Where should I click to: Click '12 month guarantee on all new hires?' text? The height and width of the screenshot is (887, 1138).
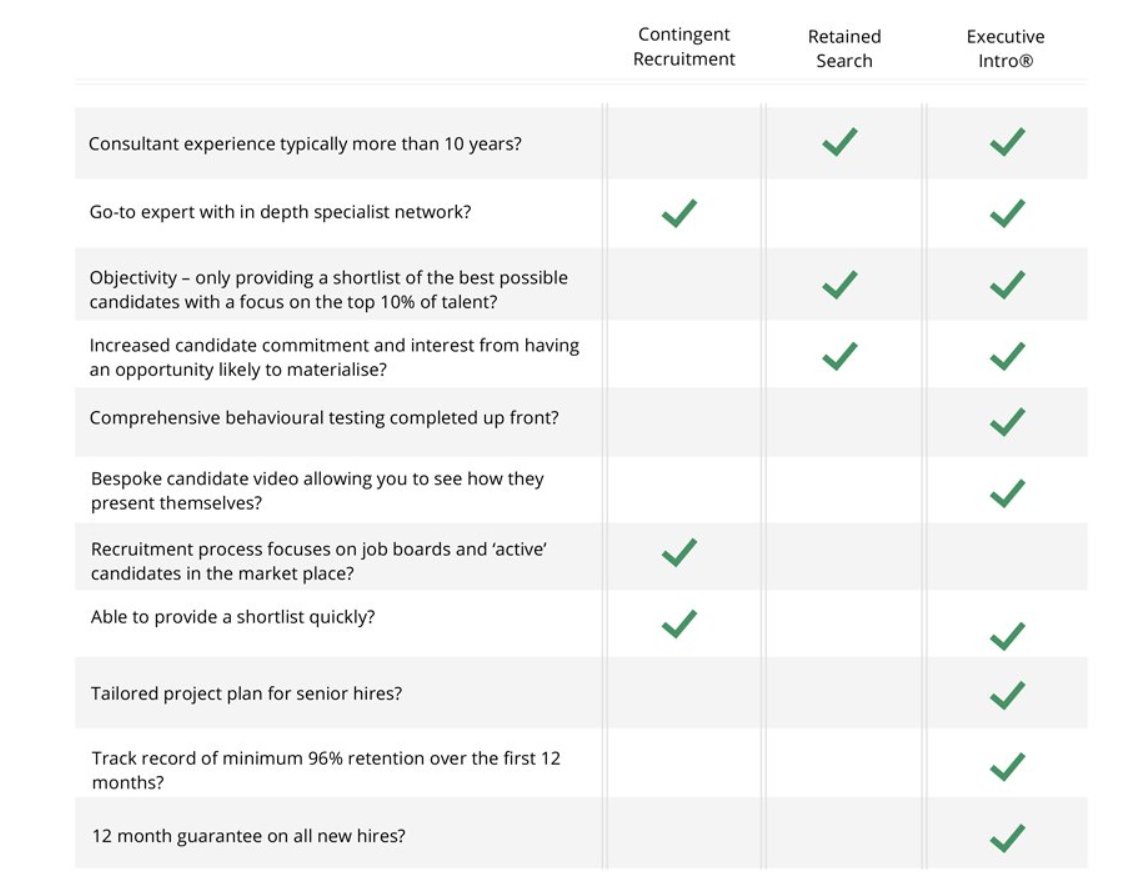pyautogui.click(x=248, y=836)
